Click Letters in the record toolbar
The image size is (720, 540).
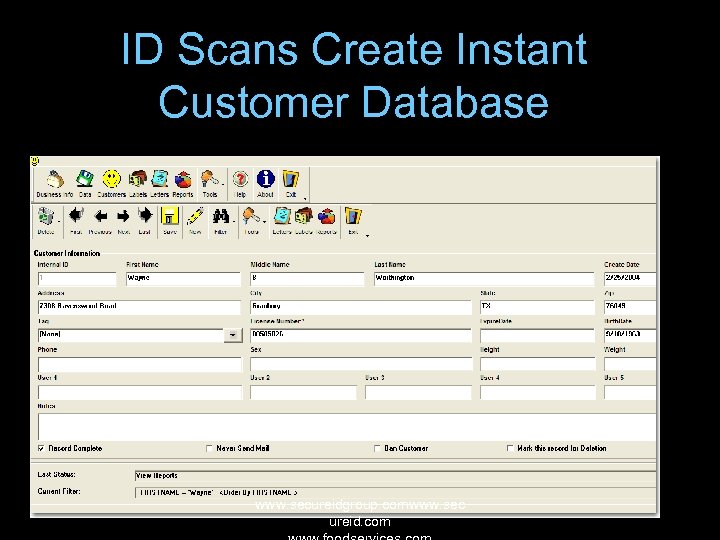[282, 221]
